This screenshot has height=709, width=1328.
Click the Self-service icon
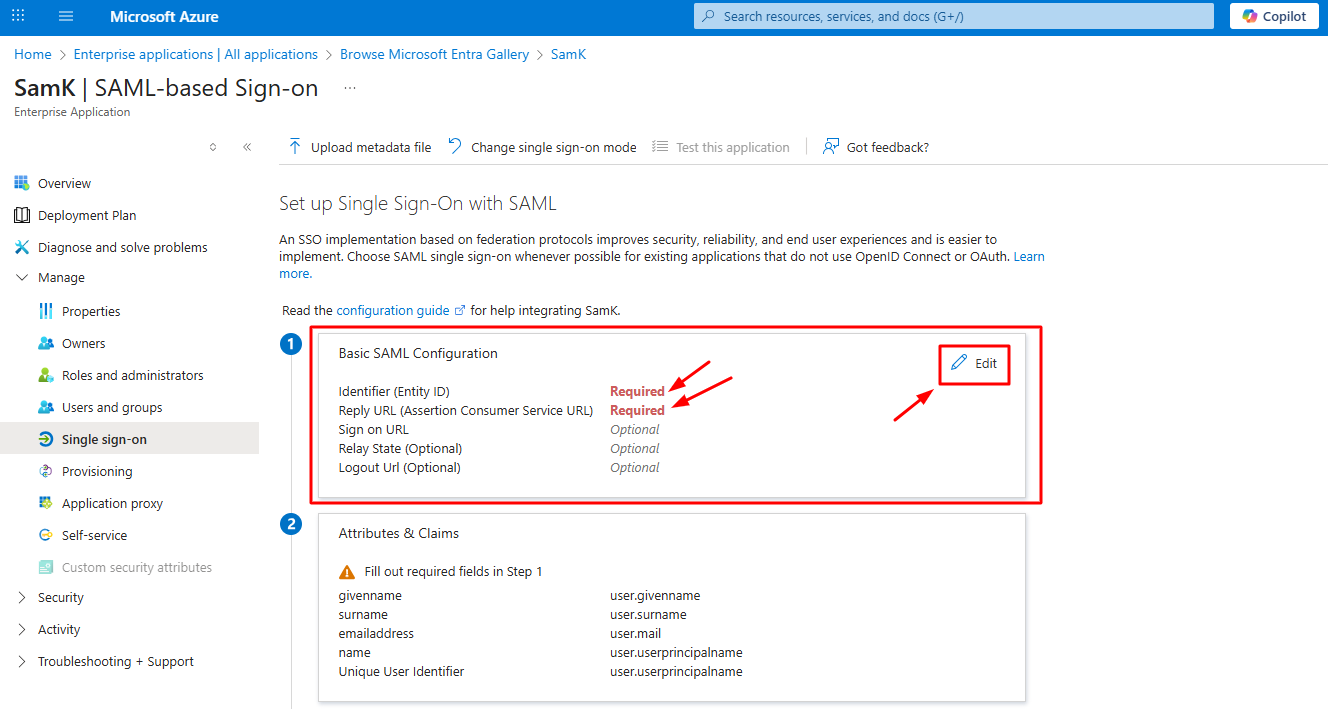pos(46,535)
